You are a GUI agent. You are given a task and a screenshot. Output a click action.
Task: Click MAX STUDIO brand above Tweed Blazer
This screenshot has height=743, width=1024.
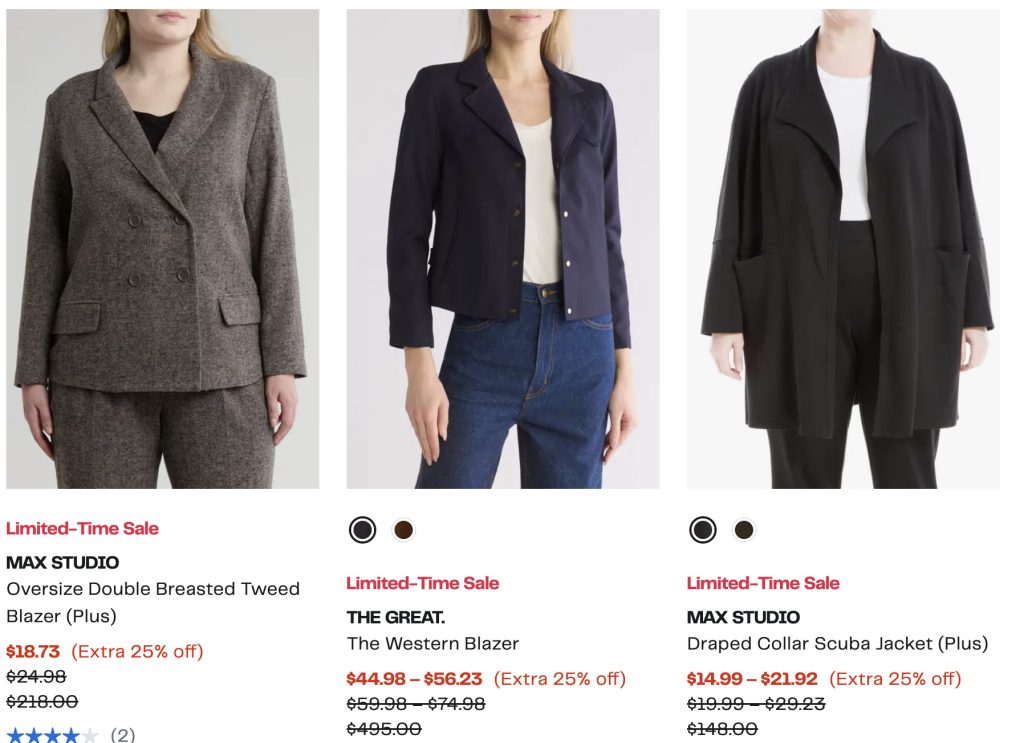pos(63,562)
